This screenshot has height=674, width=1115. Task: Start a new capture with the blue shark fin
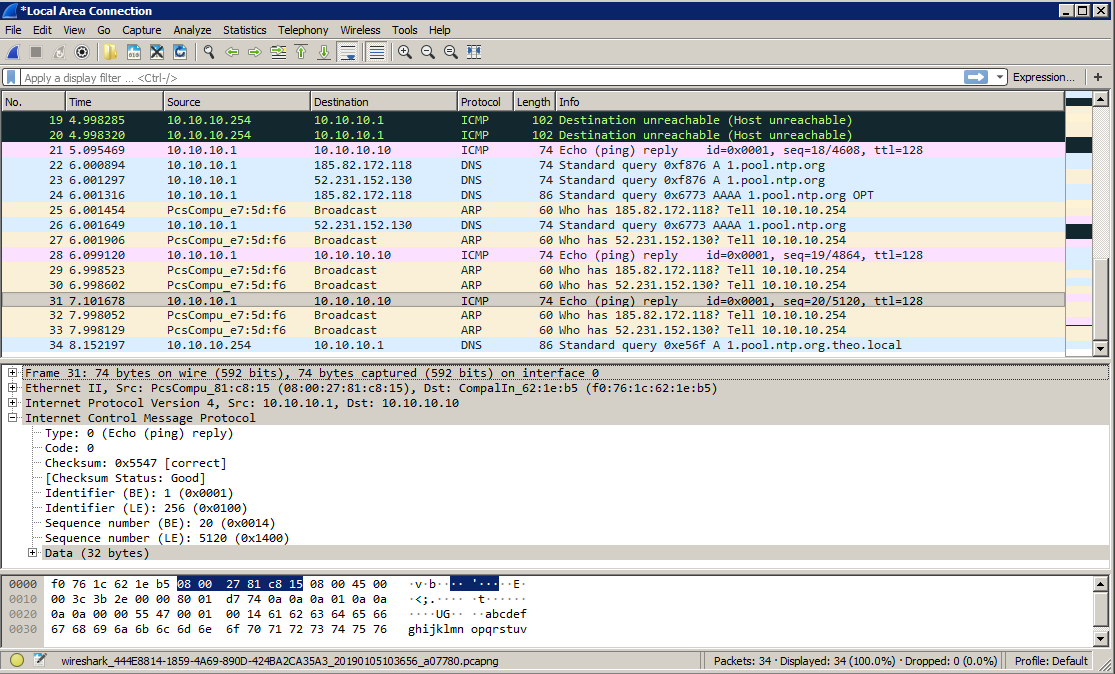coord(12,51)
